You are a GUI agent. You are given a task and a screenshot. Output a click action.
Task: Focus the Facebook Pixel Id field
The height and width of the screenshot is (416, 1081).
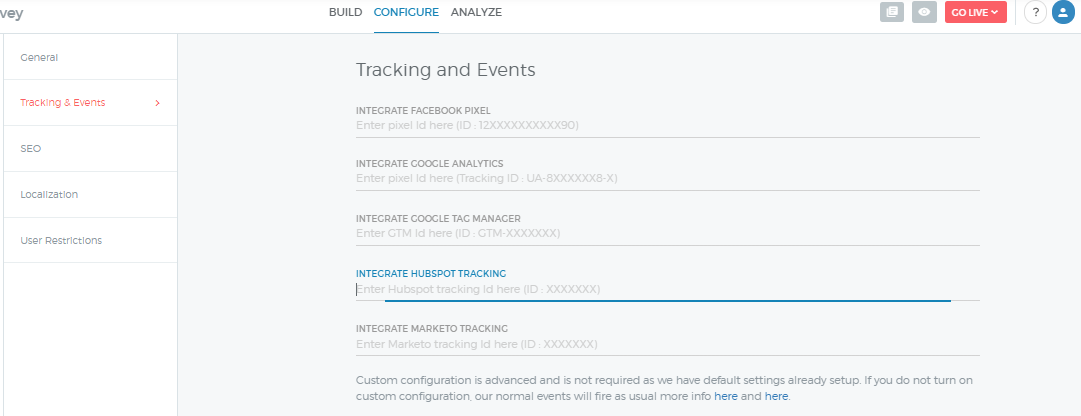[667, 126]
